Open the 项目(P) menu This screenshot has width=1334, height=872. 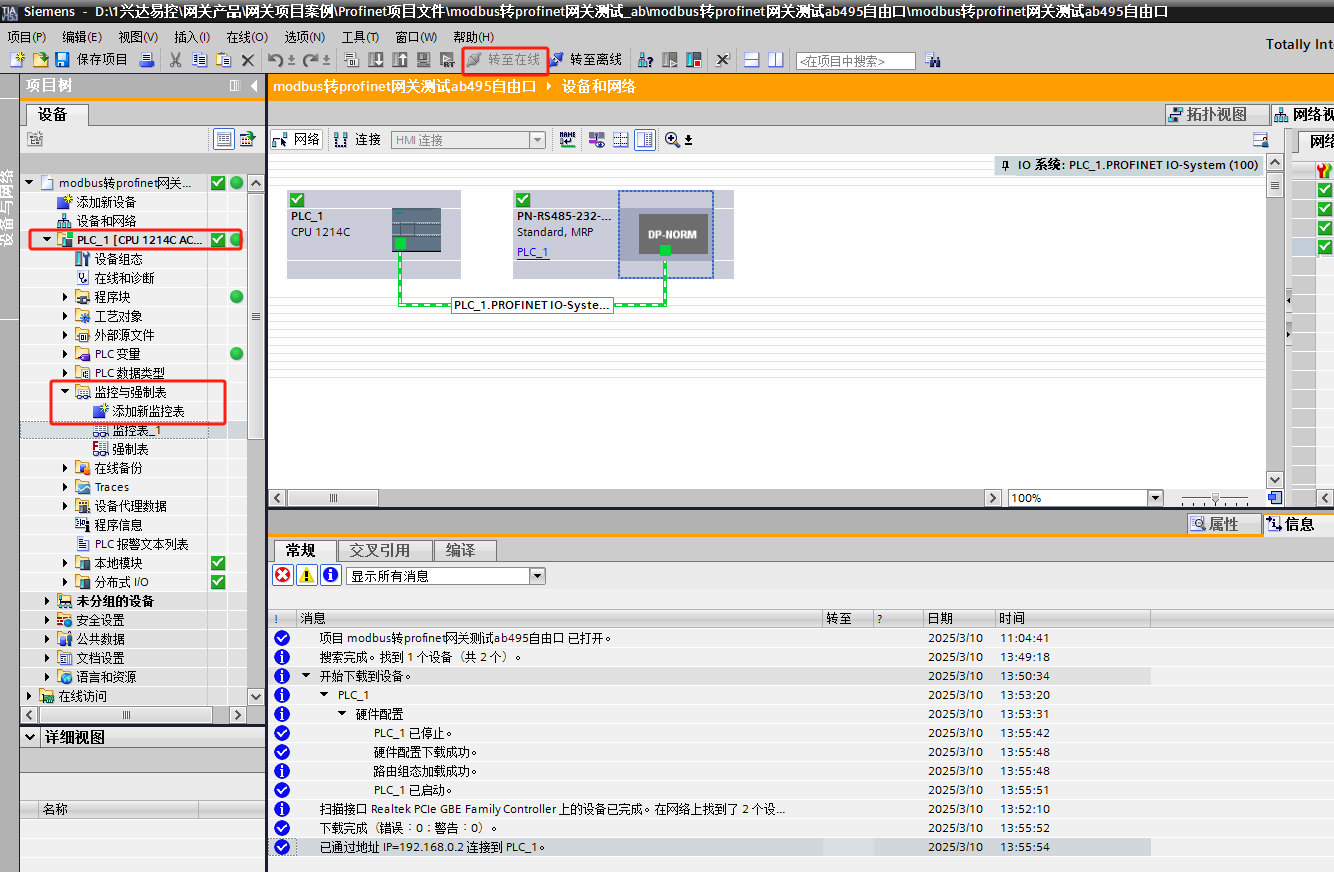click(27, 37)
